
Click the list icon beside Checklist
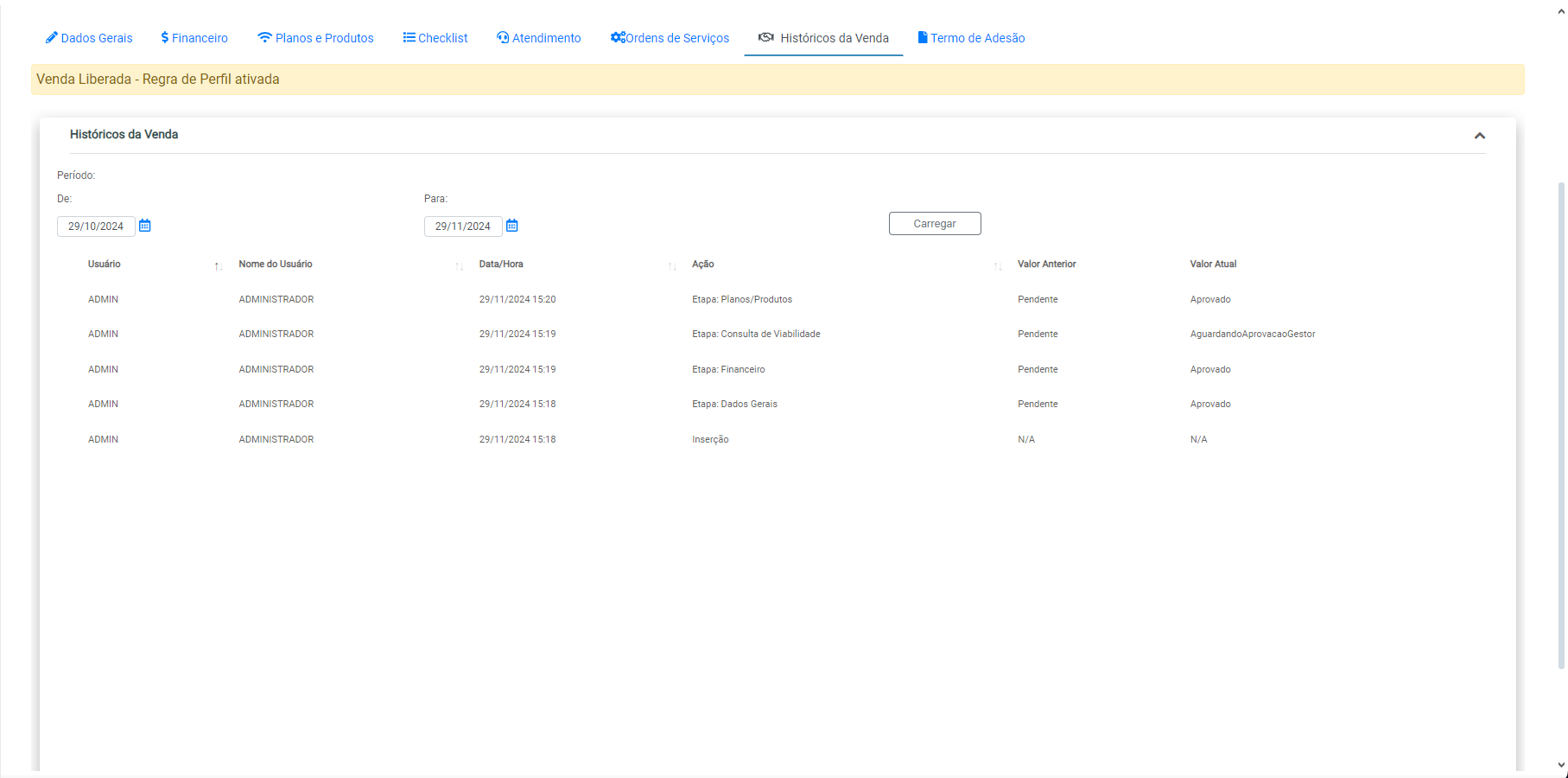coord(409,37)
